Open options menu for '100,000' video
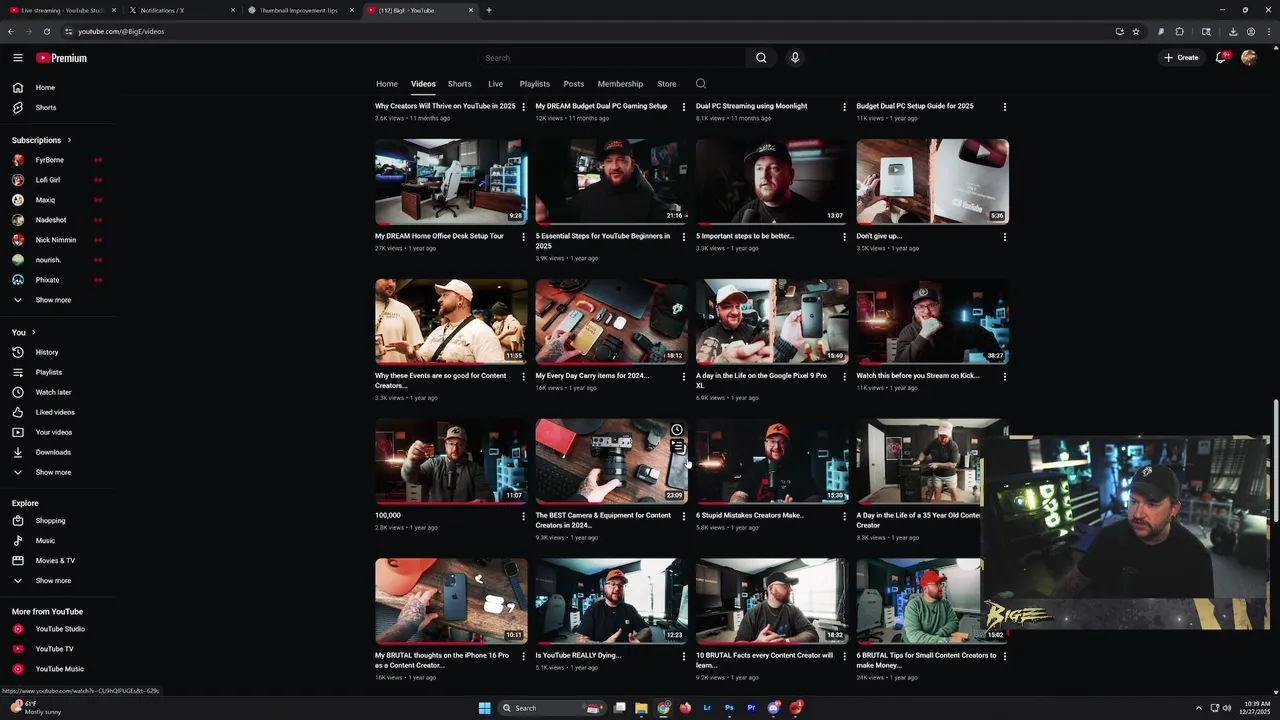Viewport: 1280px width, 720px height. (523, 516)
